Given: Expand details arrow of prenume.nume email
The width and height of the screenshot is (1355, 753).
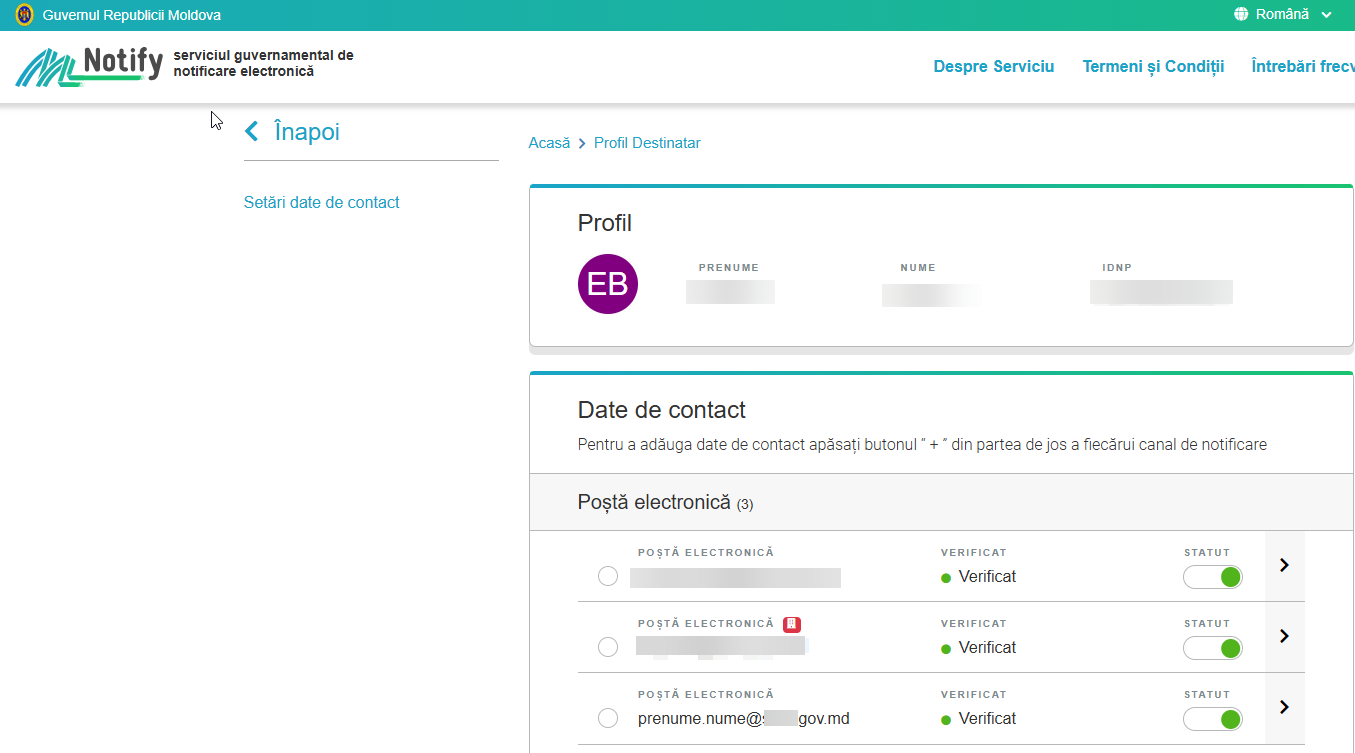Looking at the screenshot, I should 1285,707.
